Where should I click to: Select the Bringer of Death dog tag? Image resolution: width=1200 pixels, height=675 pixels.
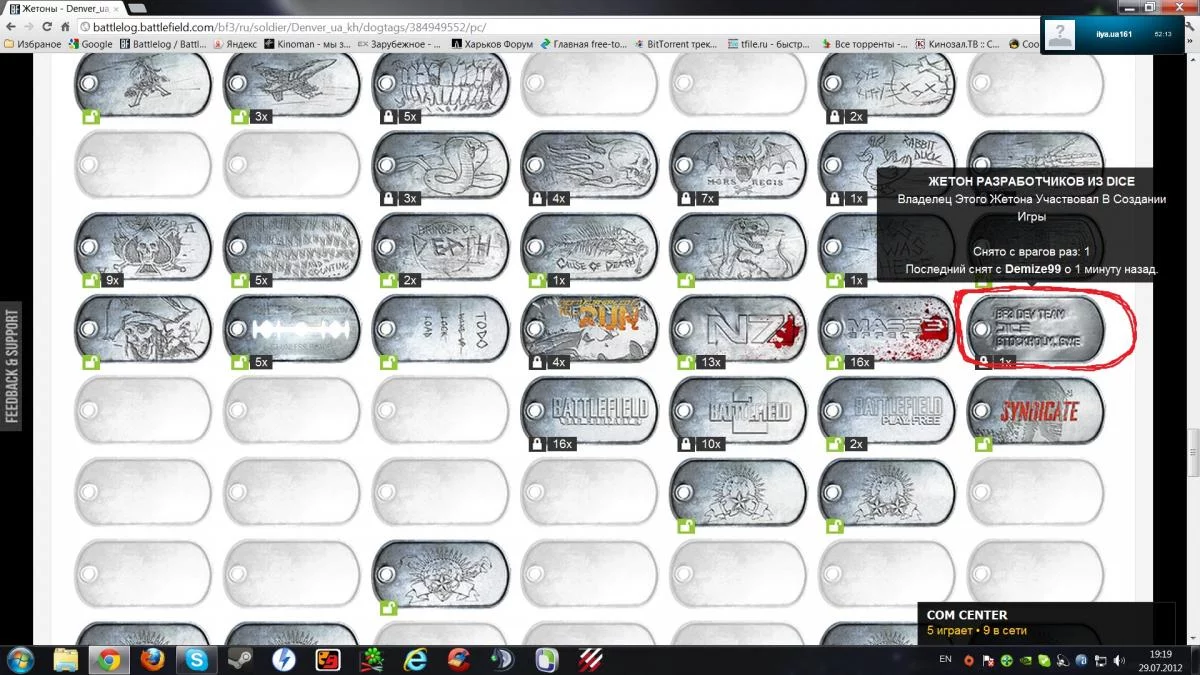tap(440, 246)
